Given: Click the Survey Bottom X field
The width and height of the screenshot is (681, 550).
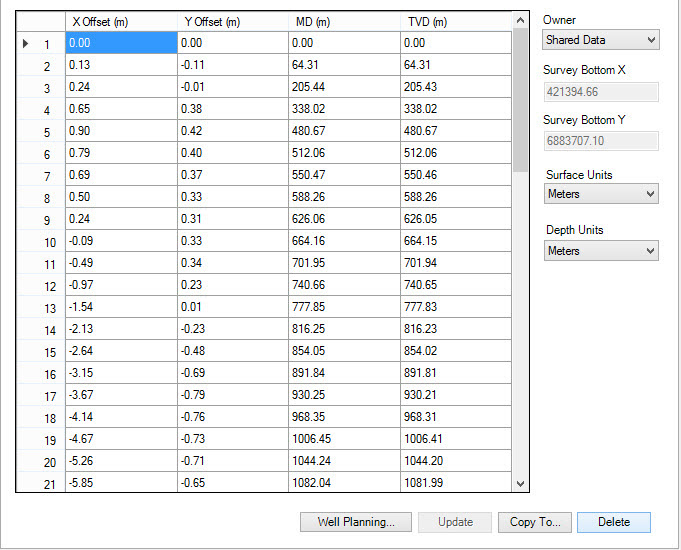Looking at the screenshot, I should point(600,92).
